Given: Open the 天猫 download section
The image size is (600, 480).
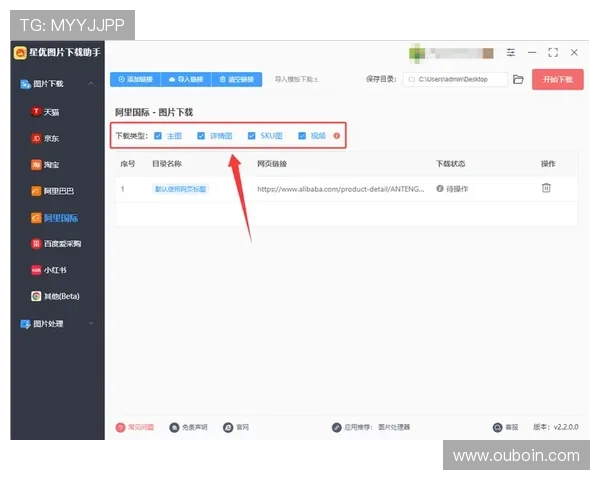Looking at the screenshot, I should [51, 112].
